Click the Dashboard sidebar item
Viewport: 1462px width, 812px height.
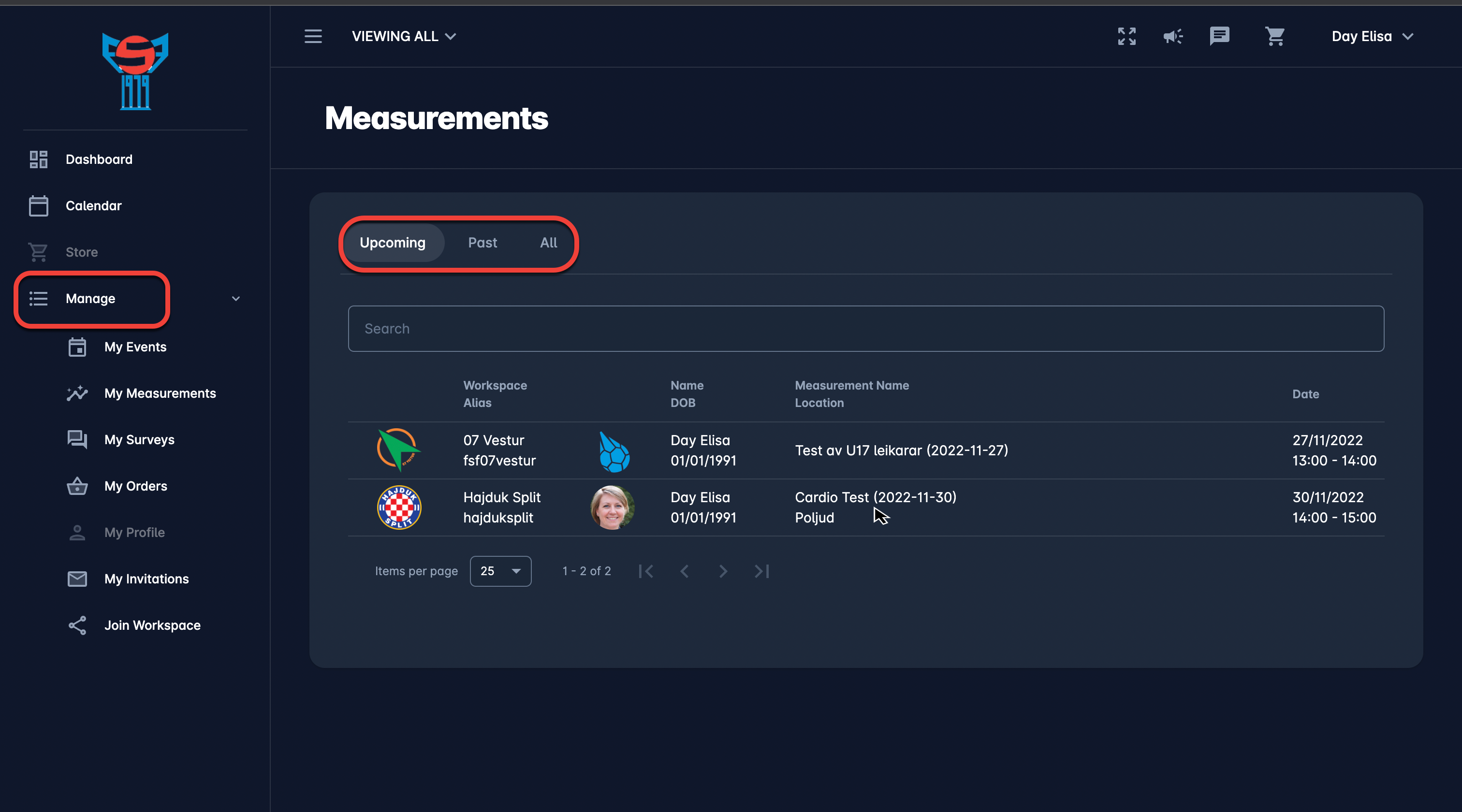click(x=99, y=159)
